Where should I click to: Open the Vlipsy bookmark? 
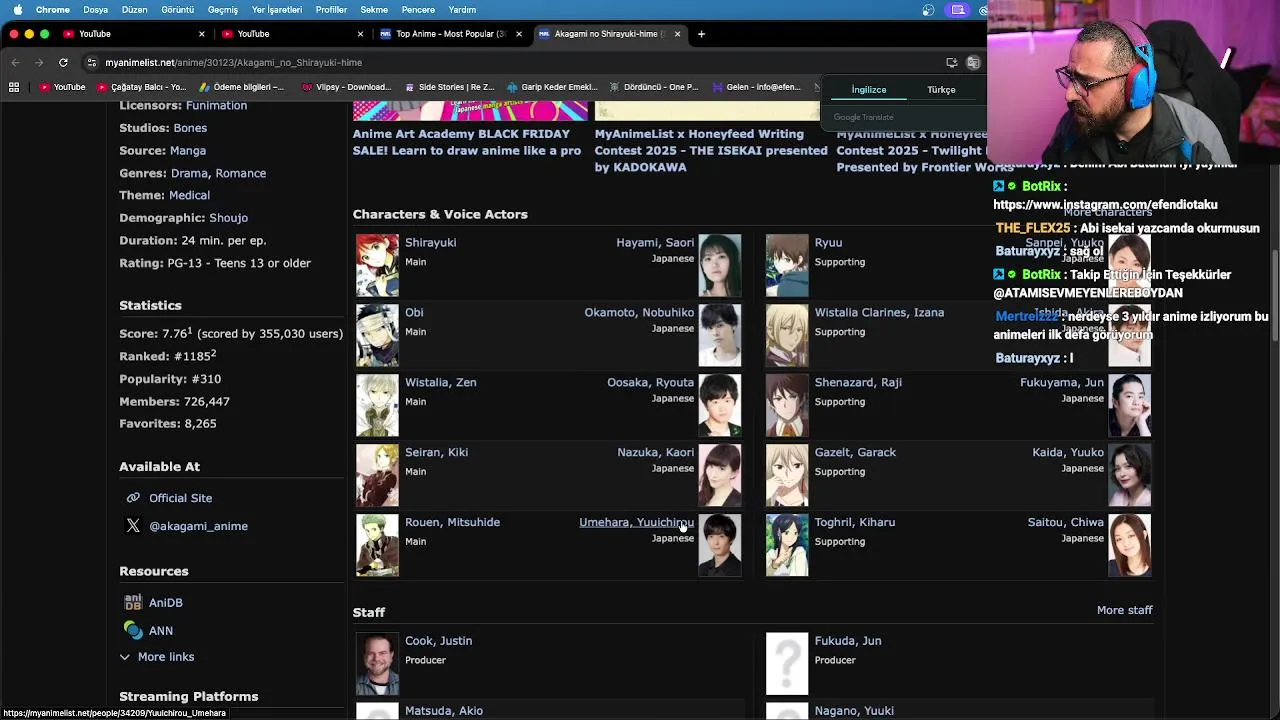click(x=346, y=87)
